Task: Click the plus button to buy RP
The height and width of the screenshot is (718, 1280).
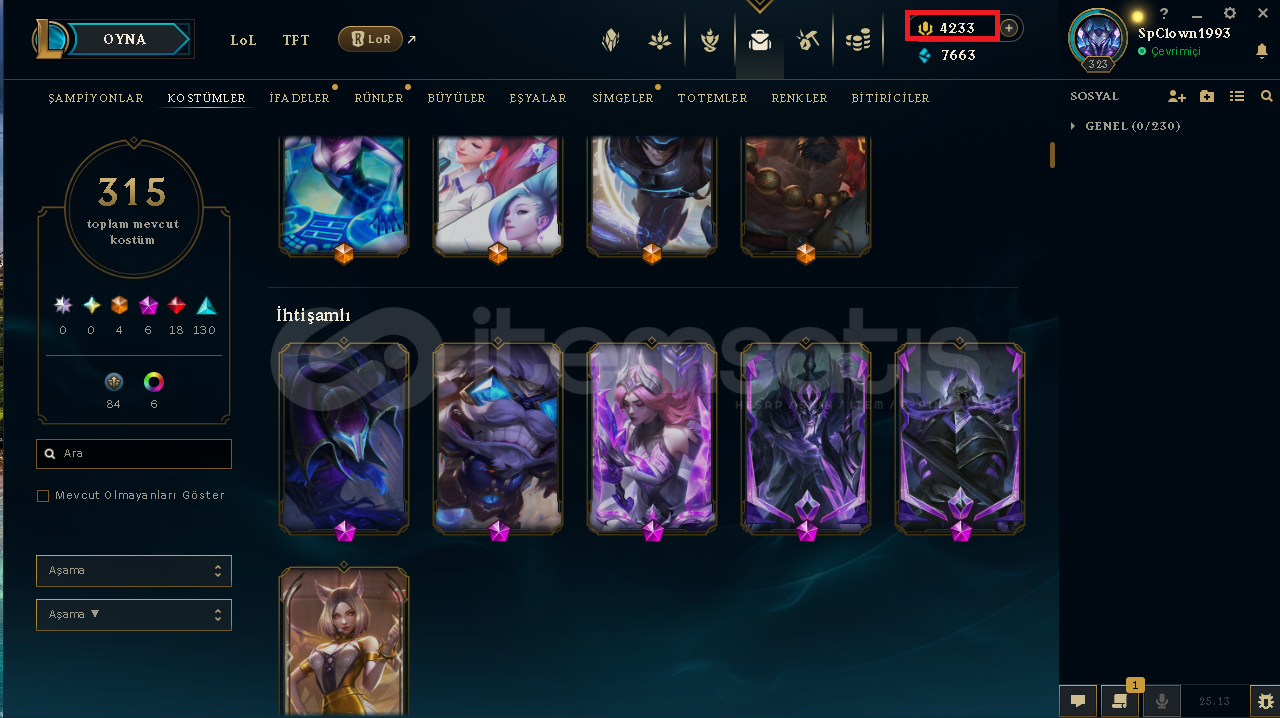Action: 1009,28
